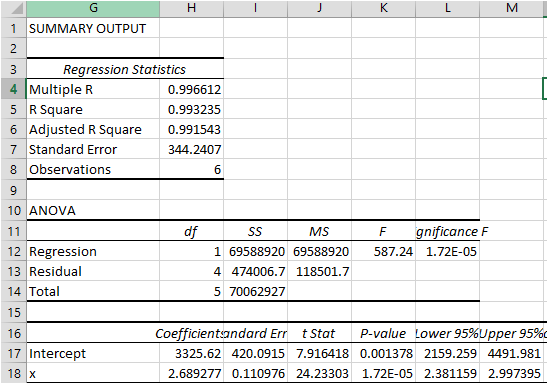
Task: Select the value 0.996612
Action: tap(192, 89)
